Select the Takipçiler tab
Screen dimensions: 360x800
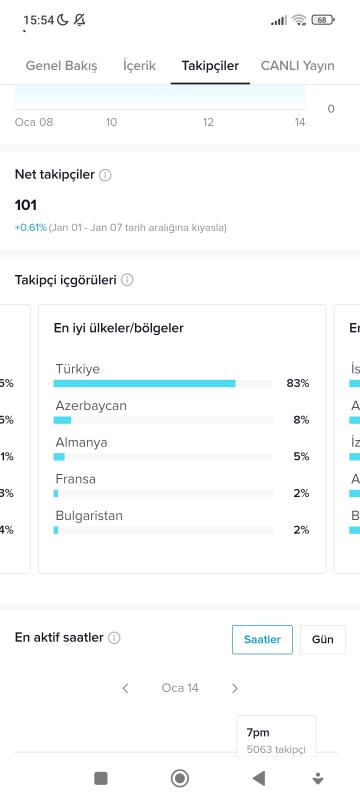(x=210, y=66)
